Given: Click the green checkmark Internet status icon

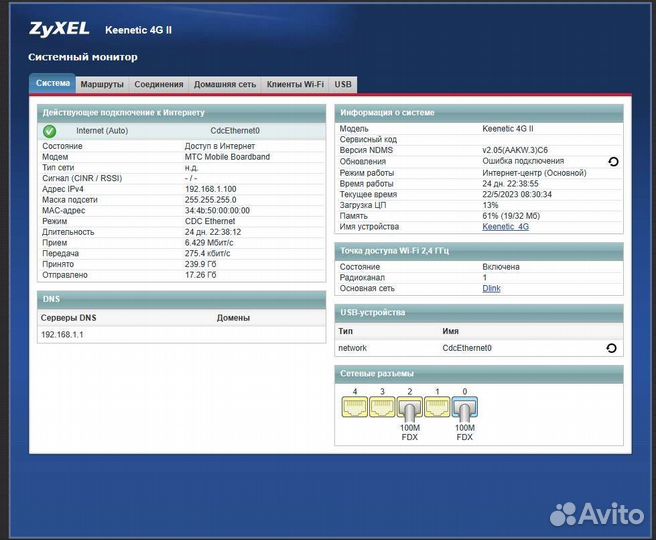Looking at the screenshot, I should click(x=49, y=131).
